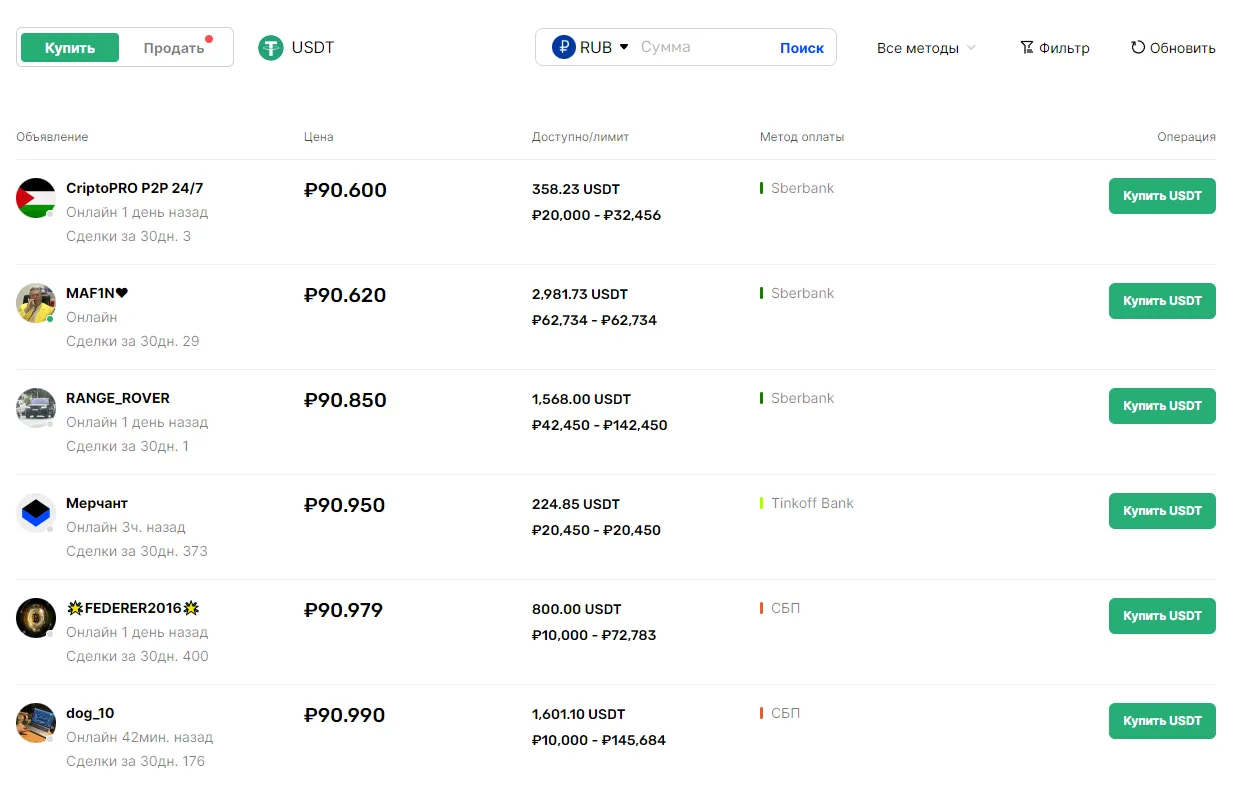The height and width of the screenshot is (787, 1239).
Task: Switch to the Купить (Buy) mode
Action: pyautogui.click(x=70, y=48)
